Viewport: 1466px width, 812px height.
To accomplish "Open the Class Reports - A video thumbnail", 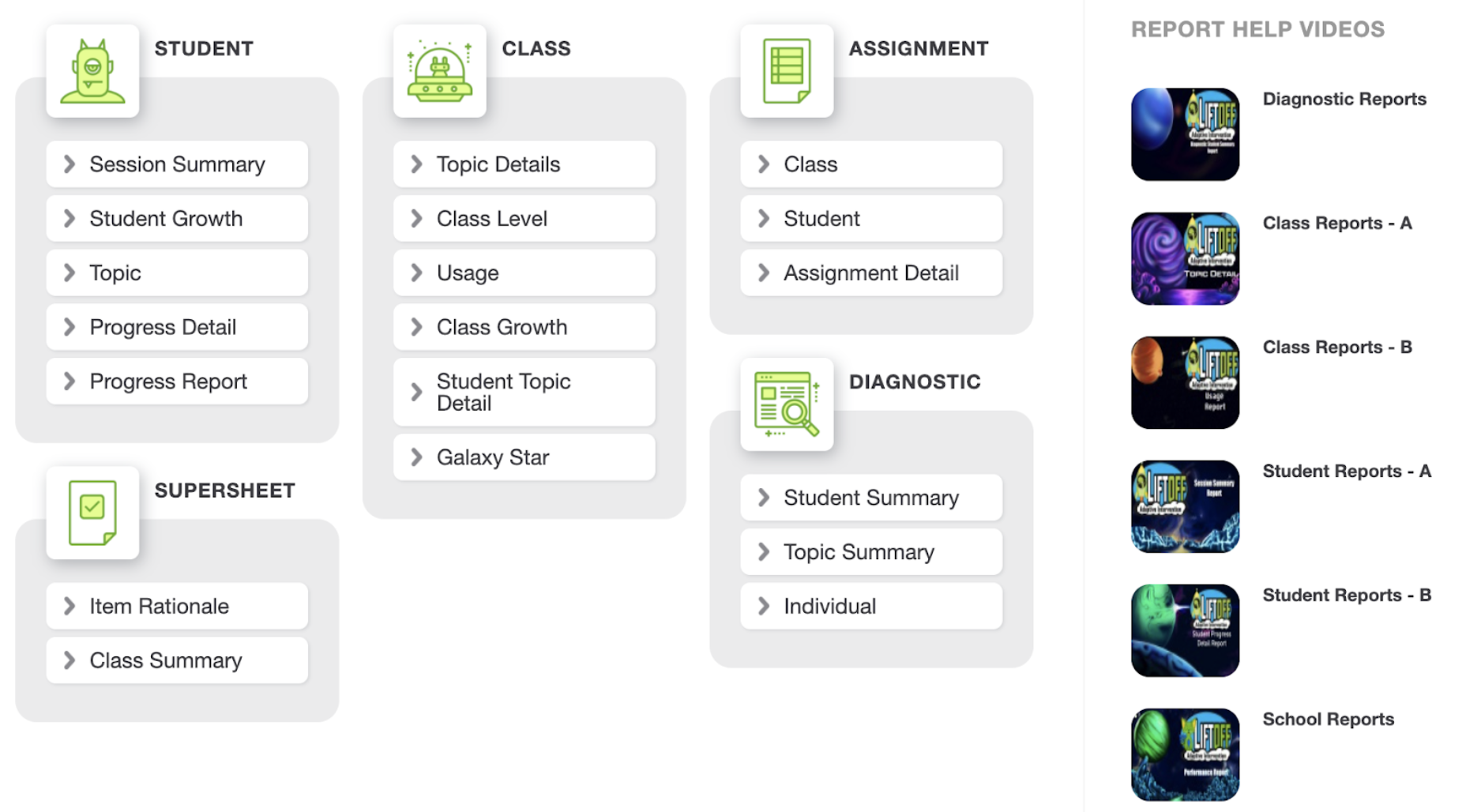I will click(x=1185, y=258).
